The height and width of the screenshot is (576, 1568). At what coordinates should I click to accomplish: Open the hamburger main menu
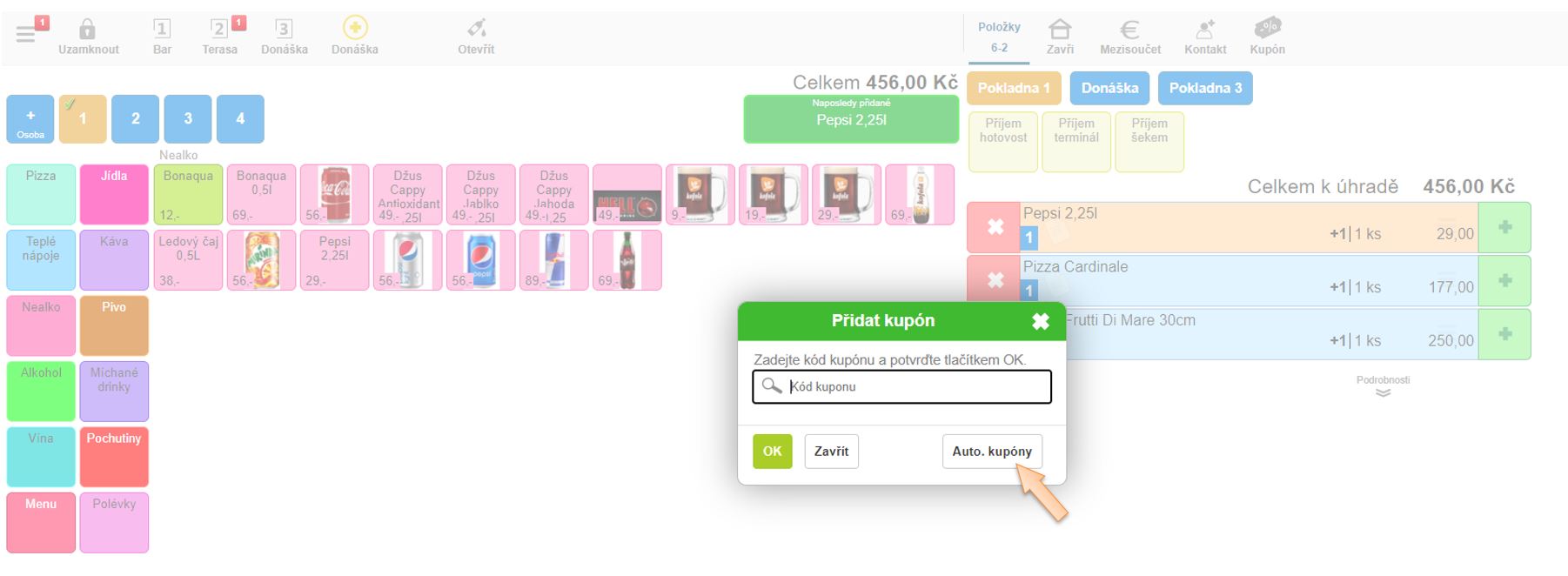(26, 35)
